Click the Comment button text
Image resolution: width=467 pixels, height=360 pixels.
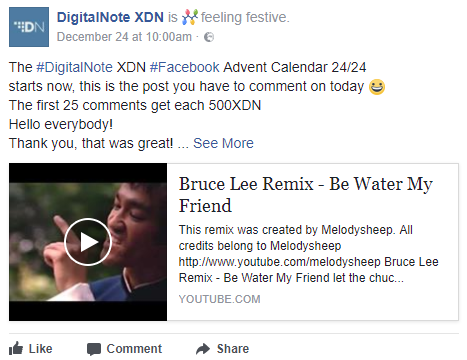(x=134, y=349)
